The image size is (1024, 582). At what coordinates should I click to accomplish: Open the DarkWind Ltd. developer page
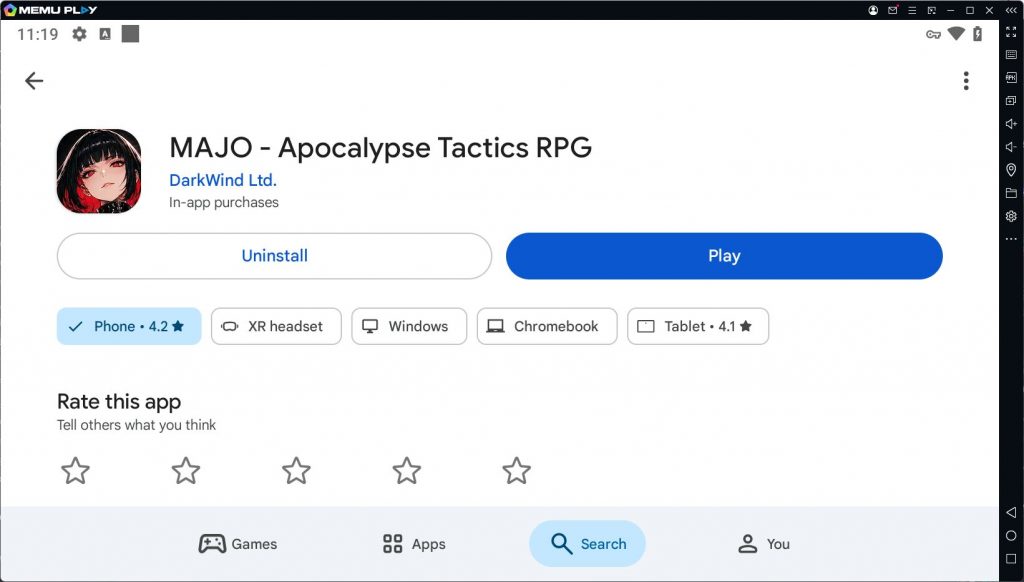click(223, 180)
